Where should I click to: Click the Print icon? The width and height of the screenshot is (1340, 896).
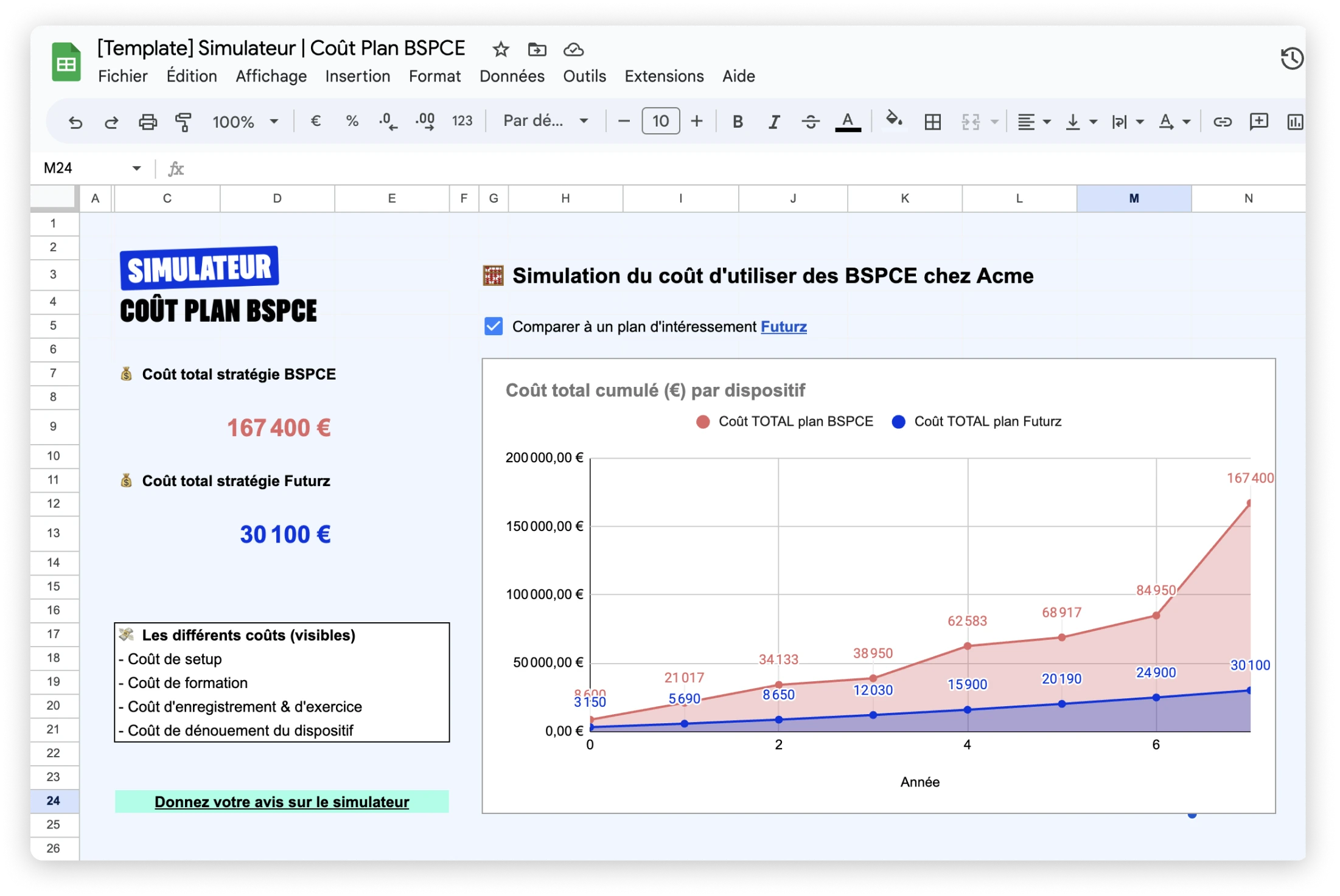pyautogui.click(x=147, y=122)
